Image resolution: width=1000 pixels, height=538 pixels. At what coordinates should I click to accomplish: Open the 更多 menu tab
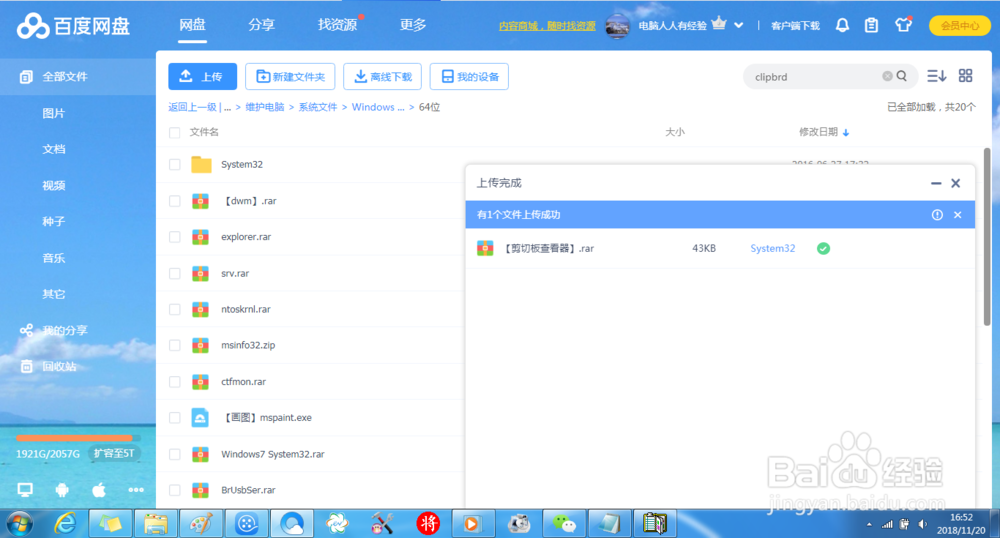coord(413,25)
